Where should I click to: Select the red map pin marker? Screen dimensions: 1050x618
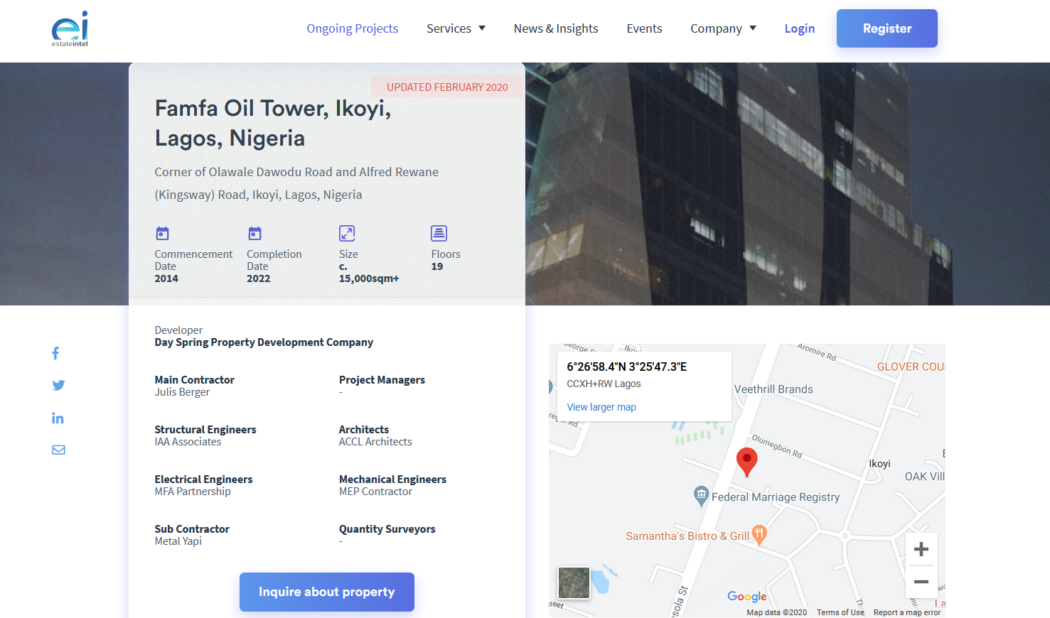pyautogui.click(x=747, y=461)
